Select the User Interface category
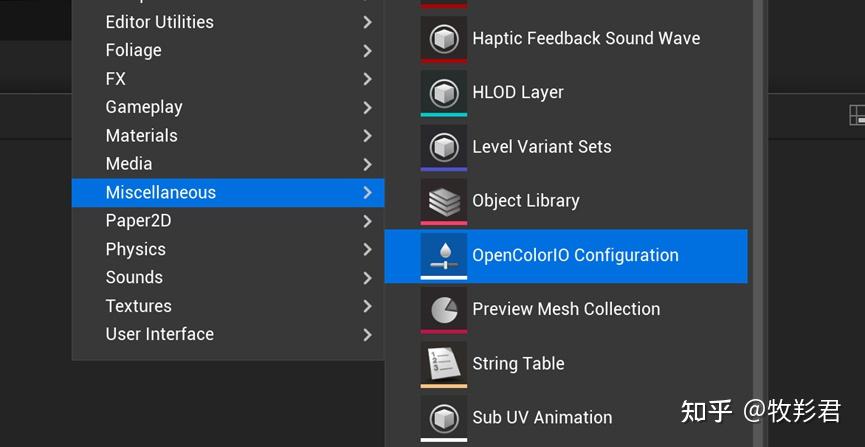Image resolution: width=865 pixels, height=447 pixels. [x=160, y=334]
